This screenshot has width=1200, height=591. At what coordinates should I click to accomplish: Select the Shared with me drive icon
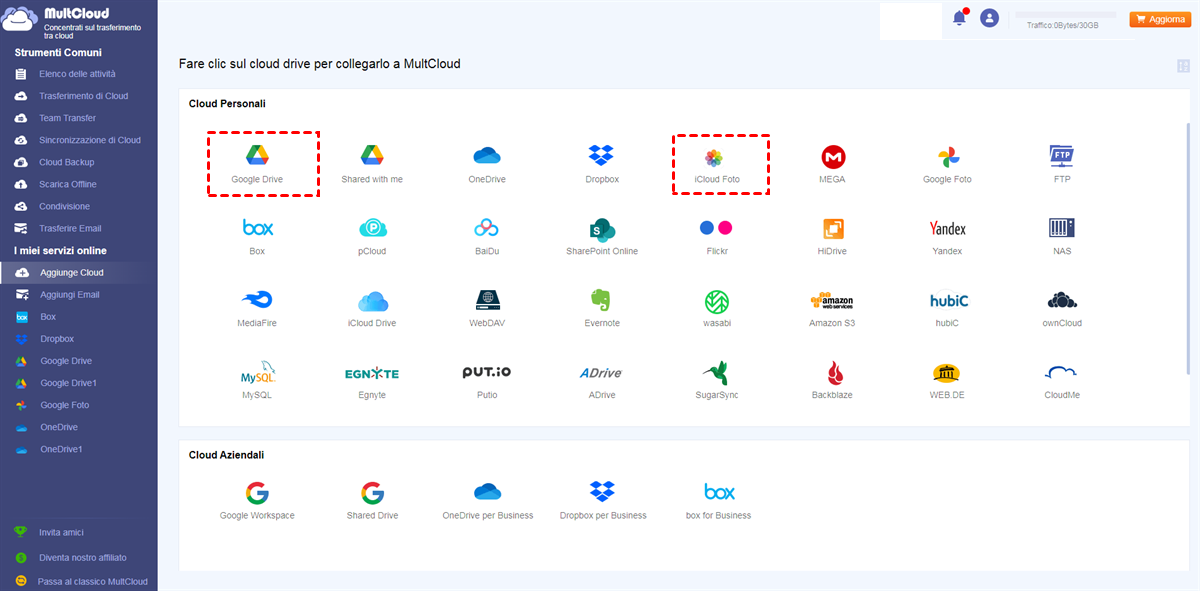[x=372, y=165]
